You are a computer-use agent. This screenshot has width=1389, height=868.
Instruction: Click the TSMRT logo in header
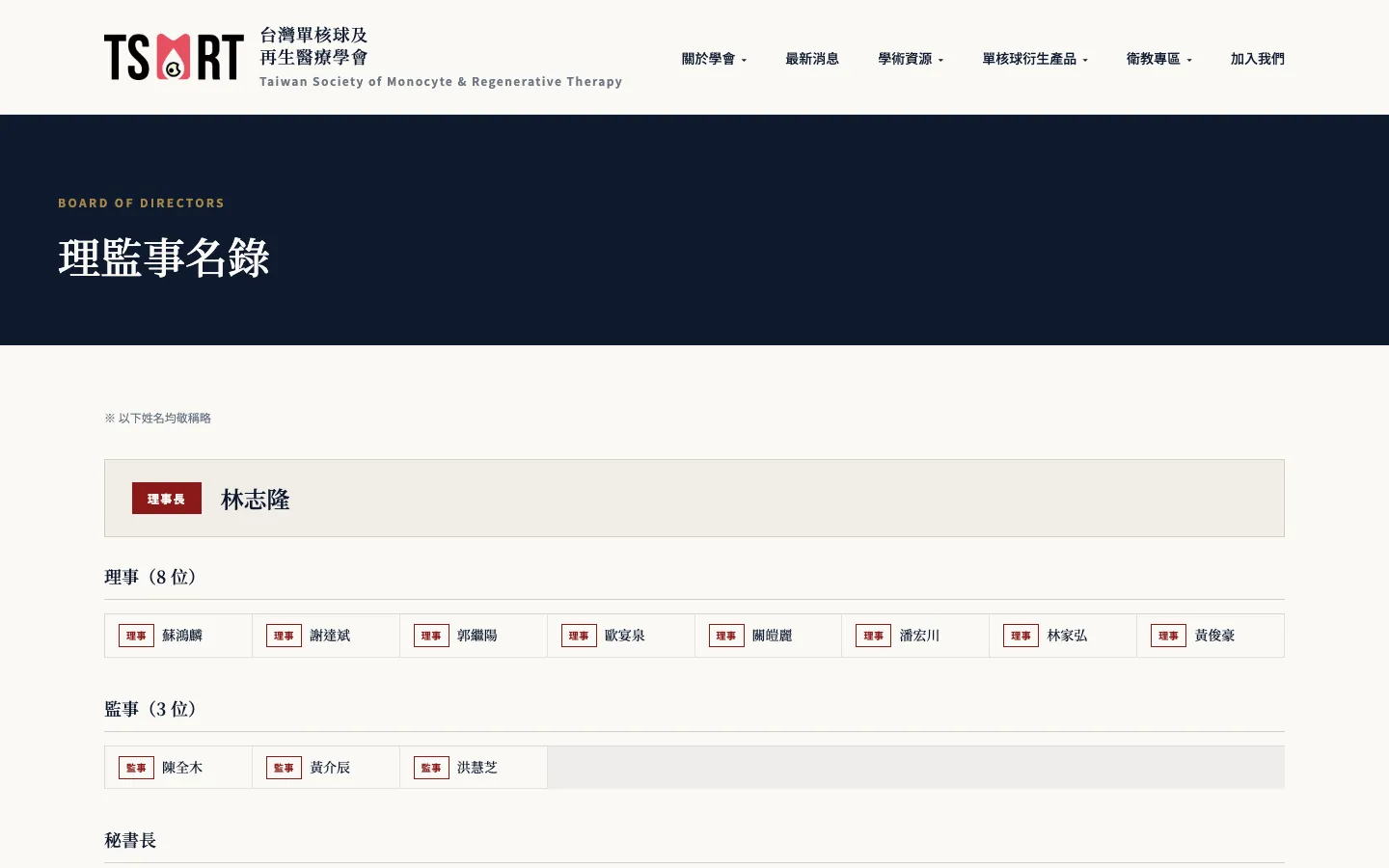pos(174,57)
